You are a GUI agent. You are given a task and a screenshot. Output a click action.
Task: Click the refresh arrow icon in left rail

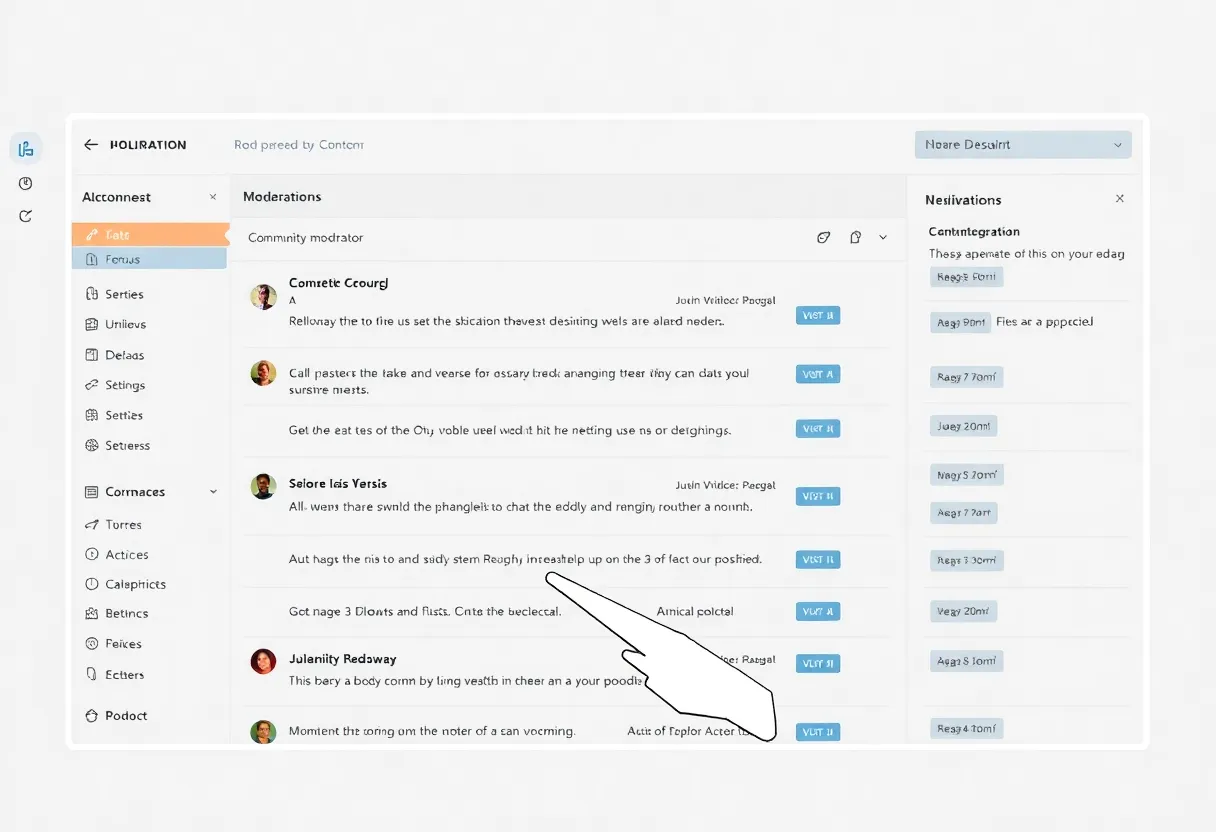point(26,216)
